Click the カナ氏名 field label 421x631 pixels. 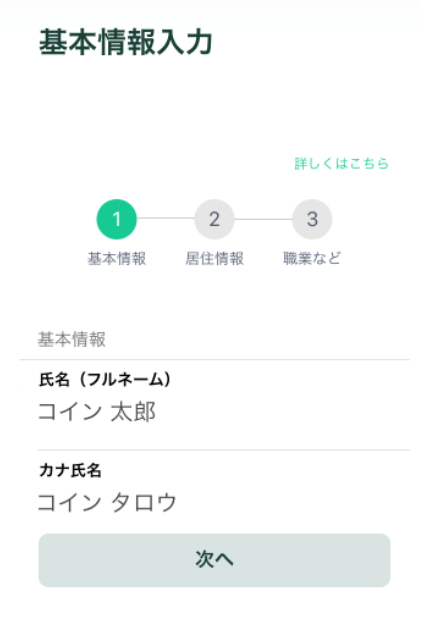pos(70,470)
